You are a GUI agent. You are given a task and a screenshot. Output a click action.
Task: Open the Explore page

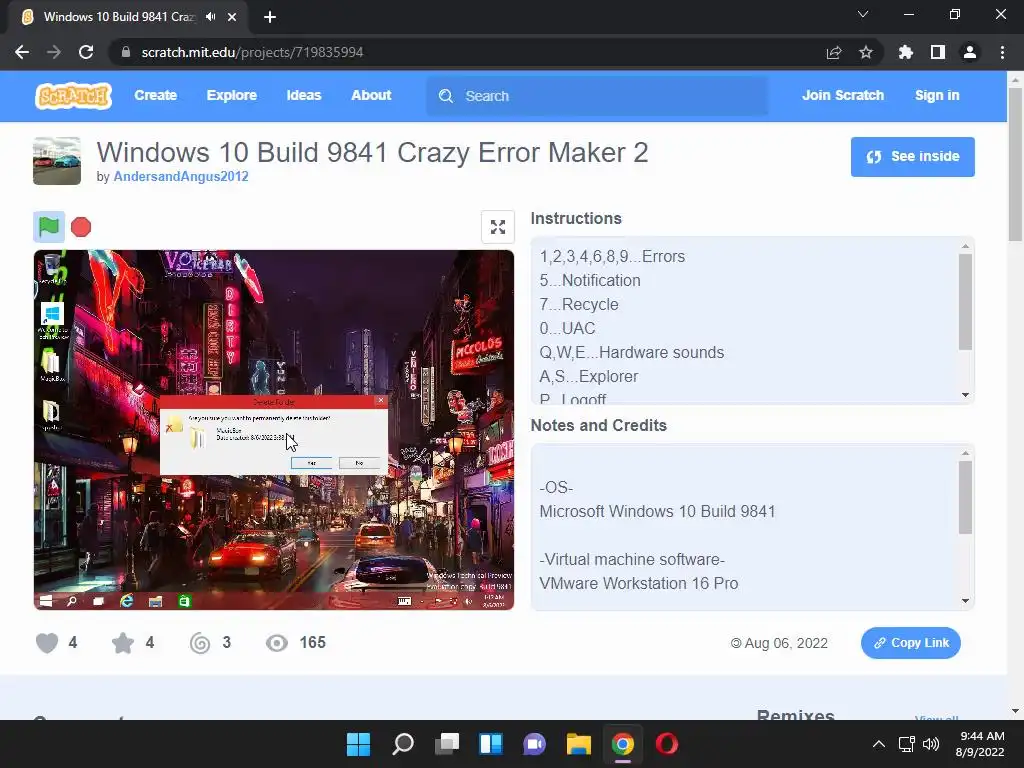232,95
